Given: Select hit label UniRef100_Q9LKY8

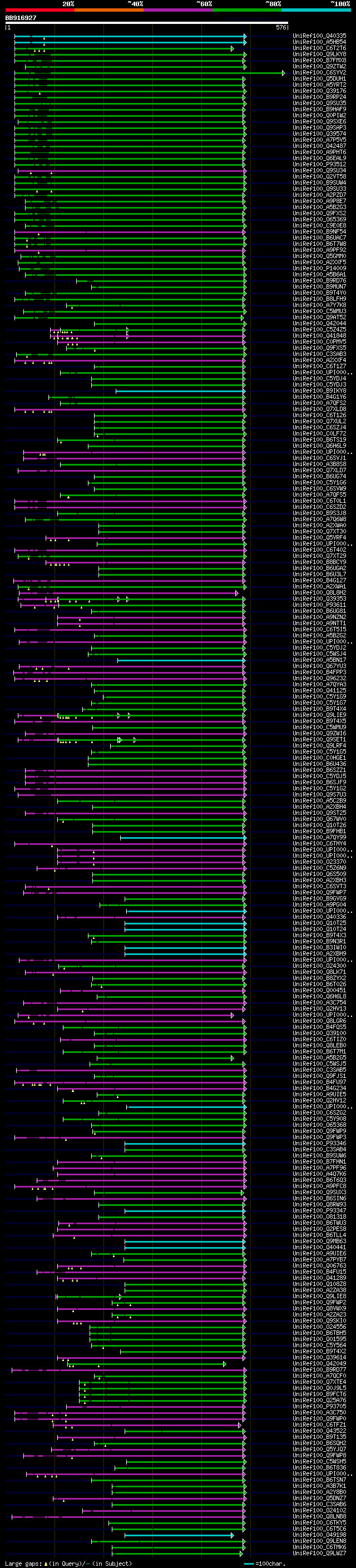Looking at the screenshot, I should [x=319, y=54].
